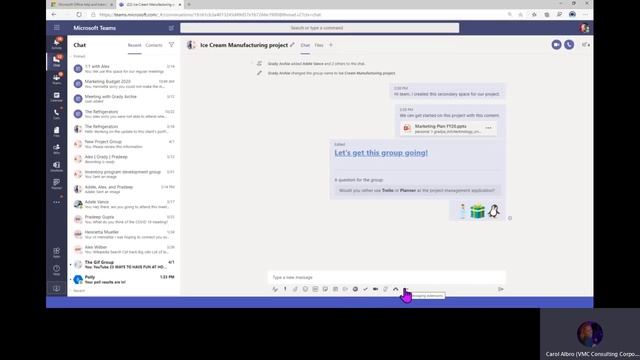Viewport: 640px width, 360px height.
Task: Switch to the Contacts tab in Chat
Action: click(154, 45)
